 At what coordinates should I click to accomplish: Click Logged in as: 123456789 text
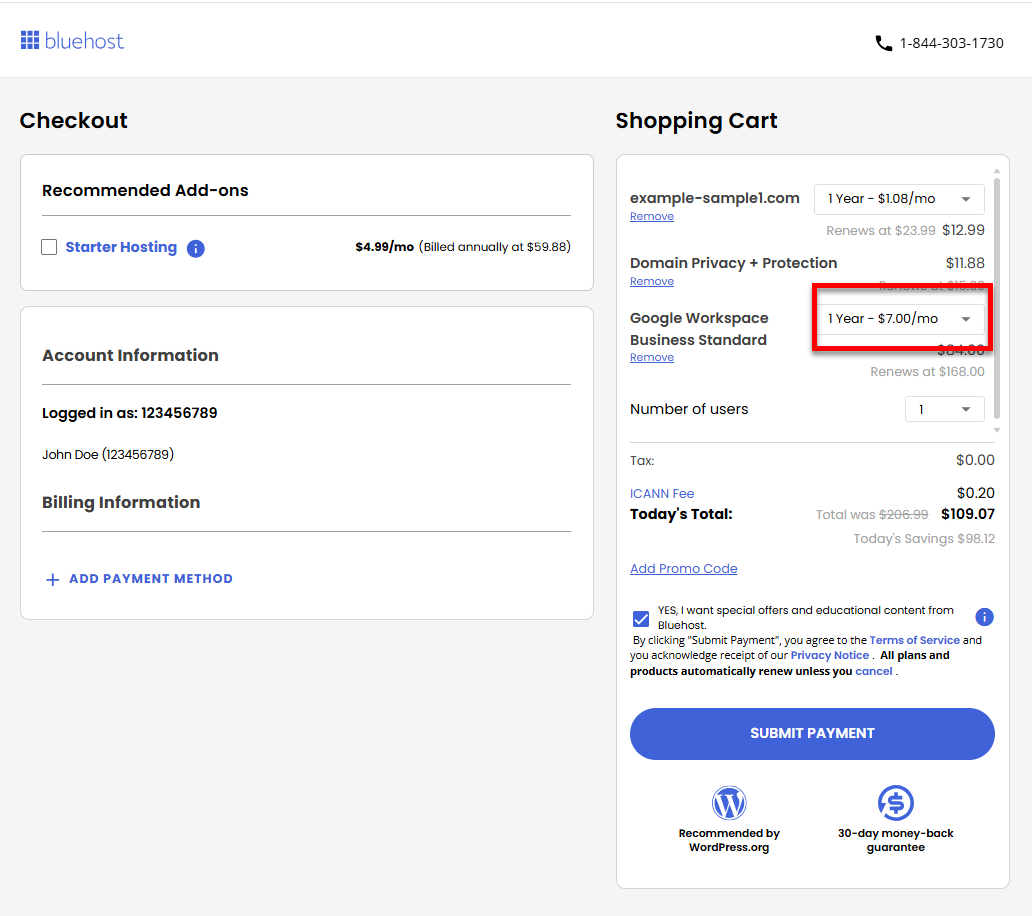130,413
